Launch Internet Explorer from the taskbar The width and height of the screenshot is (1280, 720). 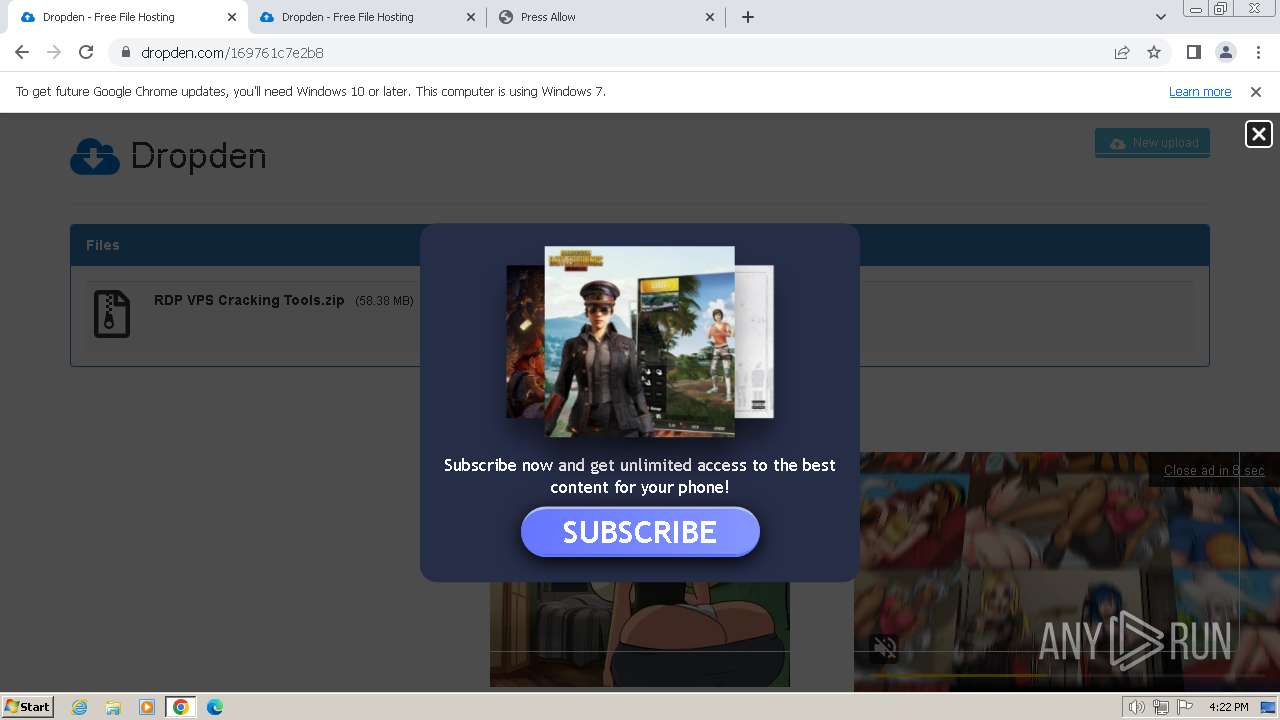[80, 707]
